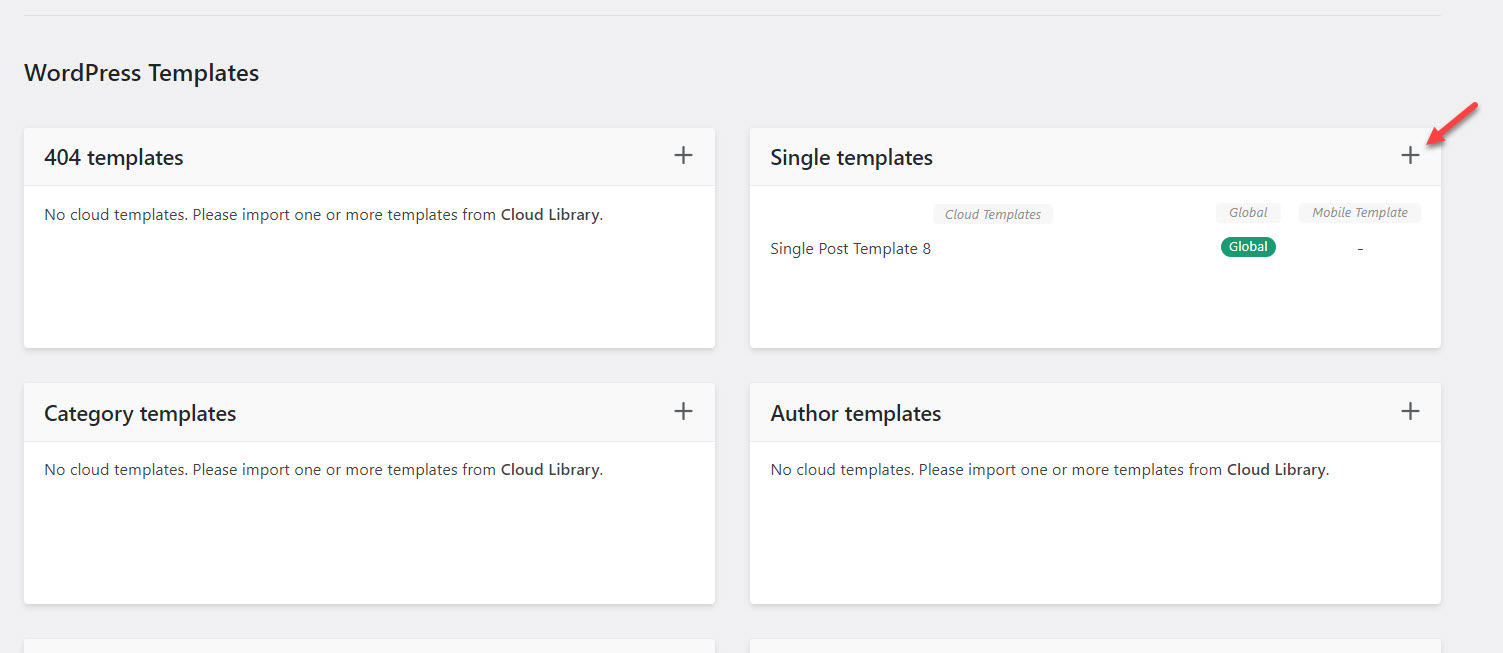
Task: Open Cloud Library link in Category templates
Action: click(x=550, y=469)
